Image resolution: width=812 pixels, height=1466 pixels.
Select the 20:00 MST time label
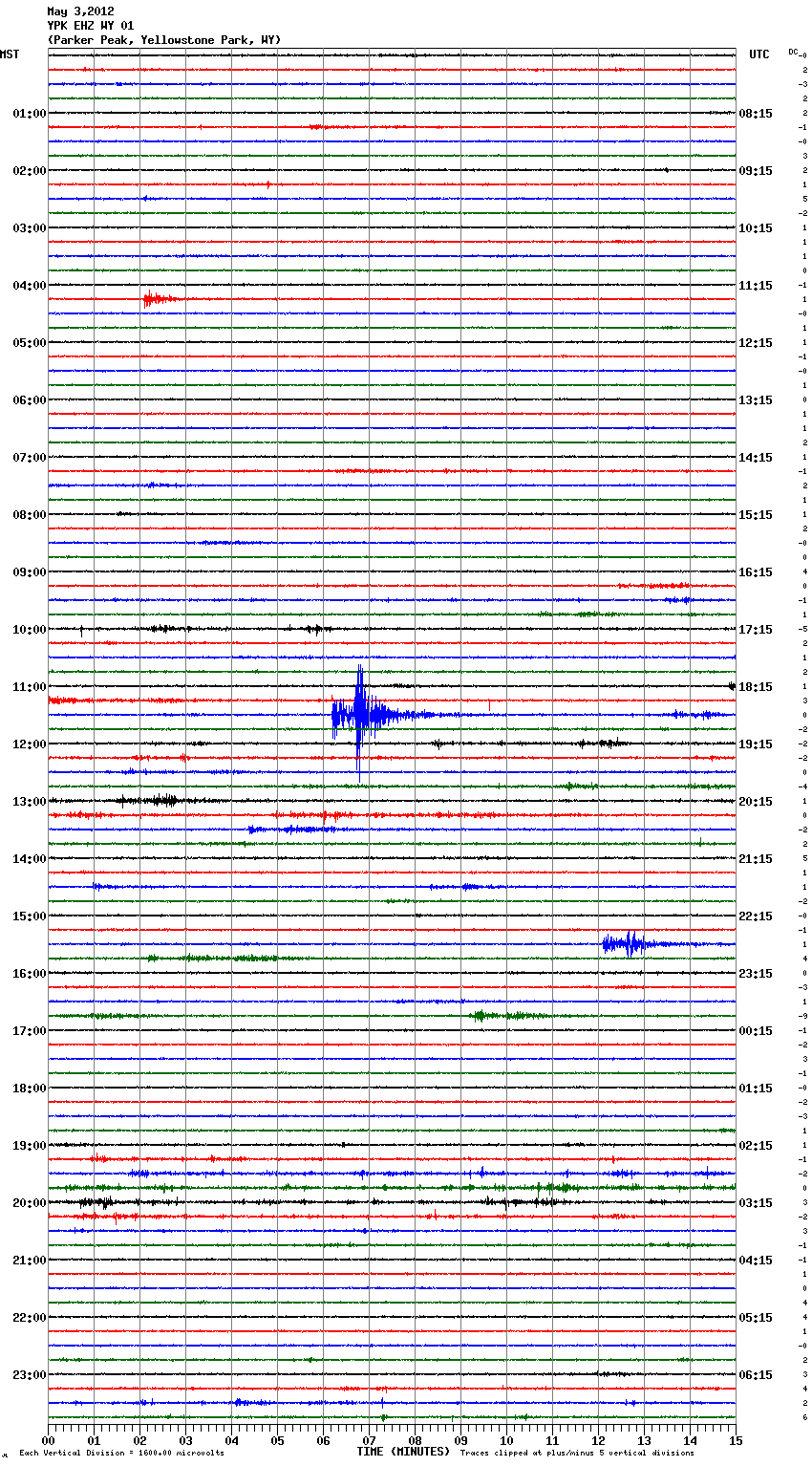click(30, 1202)
